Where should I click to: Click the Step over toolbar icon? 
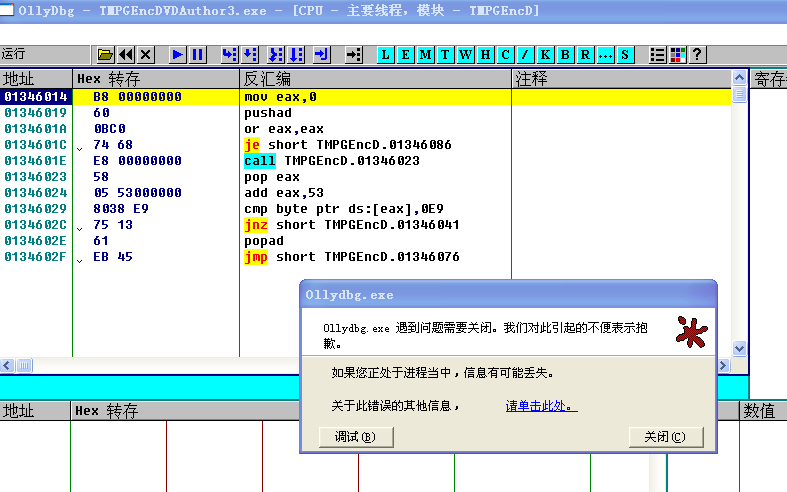(x=249, y=54)
